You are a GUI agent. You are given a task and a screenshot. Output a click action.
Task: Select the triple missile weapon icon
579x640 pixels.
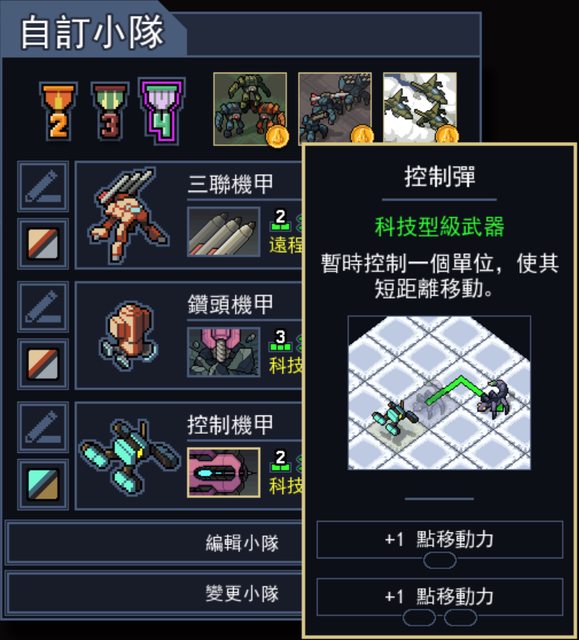(x=224, y=231)
